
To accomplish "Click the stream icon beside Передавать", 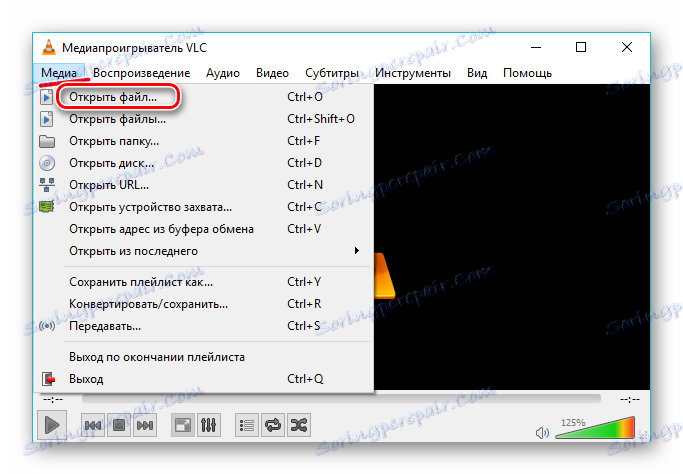I will (x=47, y=326).
